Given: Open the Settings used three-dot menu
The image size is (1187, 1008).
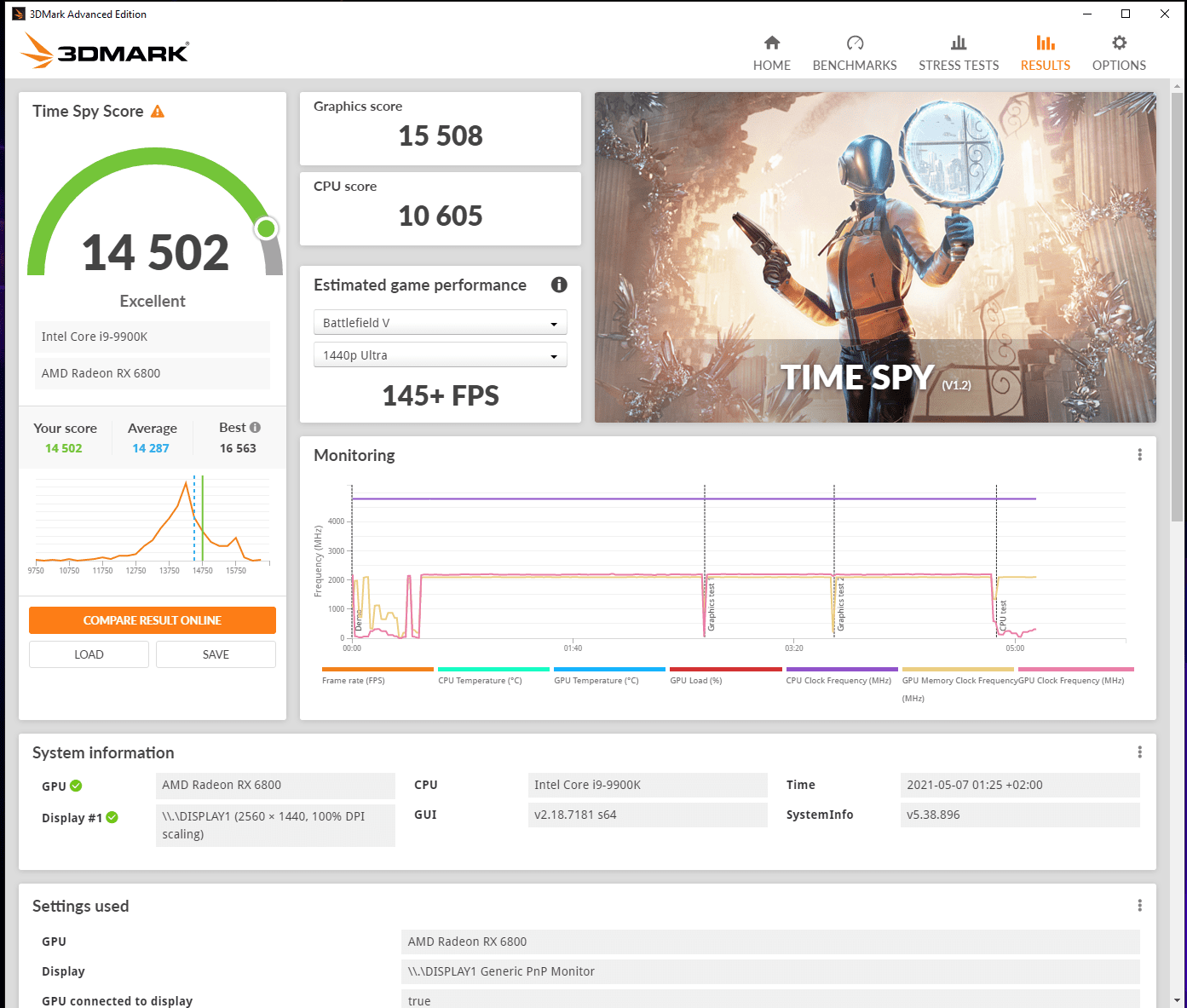Looking at the screenshot, I should [x=1139, y=906].
